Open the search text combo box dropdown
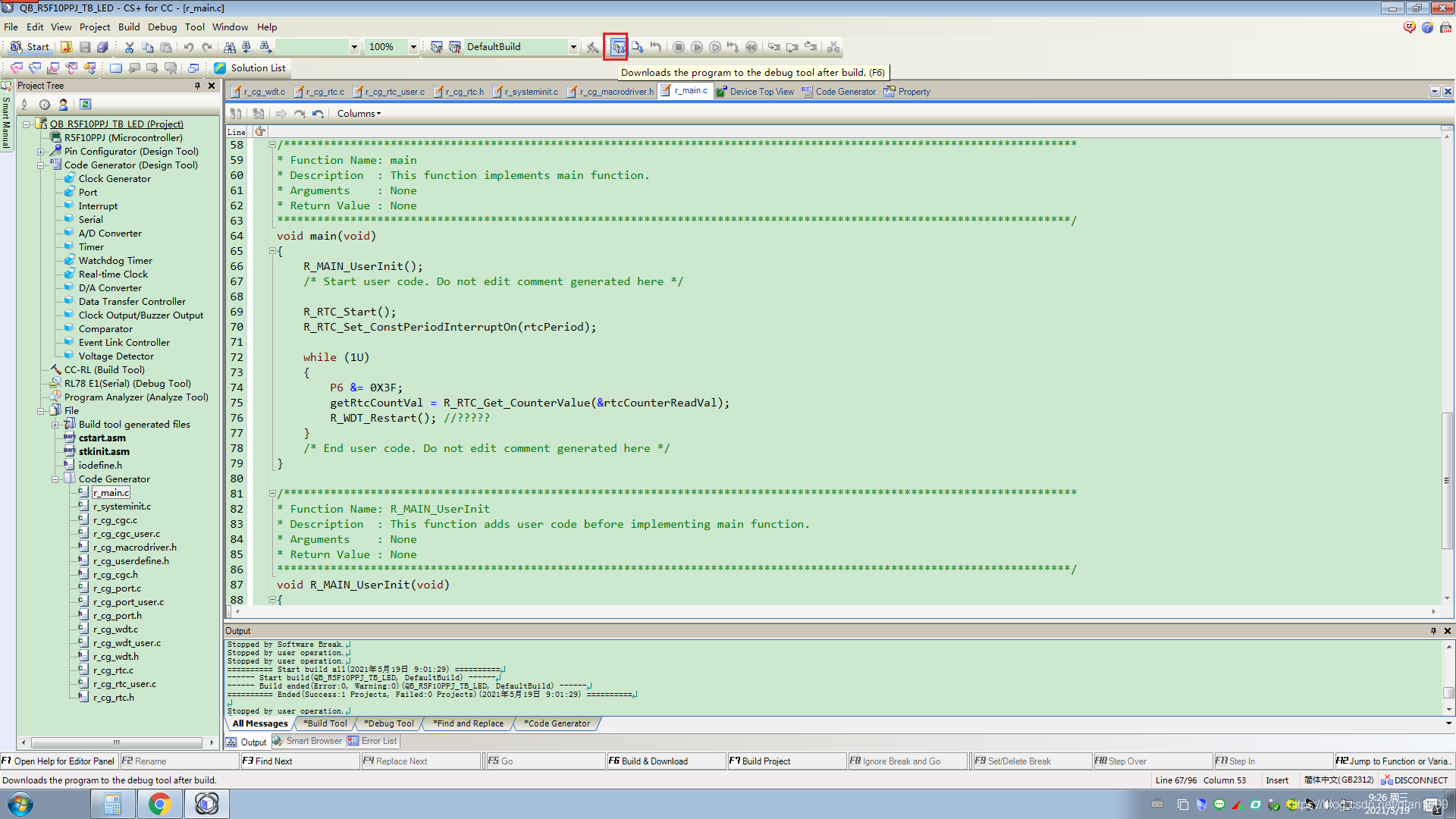Image resolution: width=1456 pixels, height=819 pixels. tap(353, 47)
